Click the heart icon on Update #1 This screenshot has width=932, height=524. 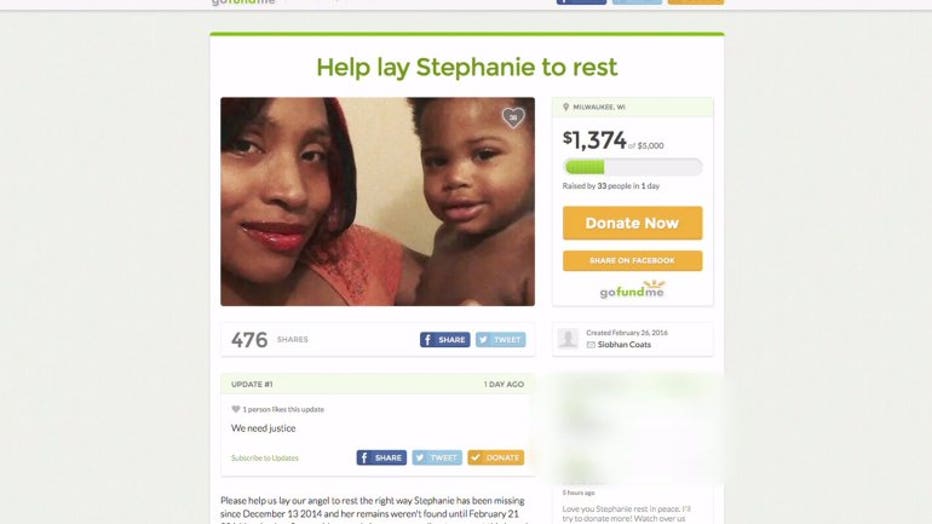pos(235,409)
